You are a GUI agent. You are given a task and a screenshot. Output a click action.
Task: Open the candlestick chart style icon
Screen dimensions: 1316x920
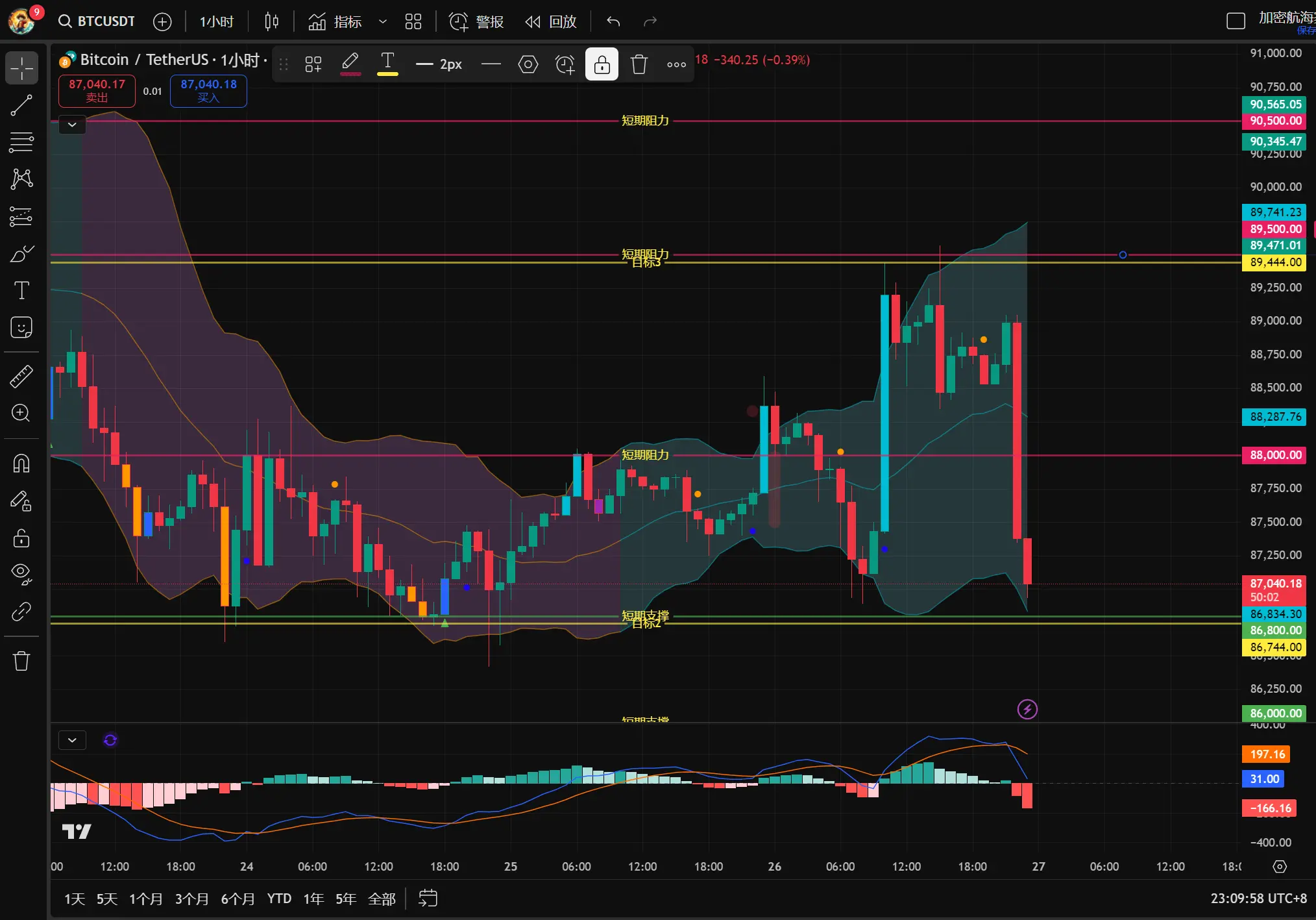pyautogui.click(x=271, y=21)
